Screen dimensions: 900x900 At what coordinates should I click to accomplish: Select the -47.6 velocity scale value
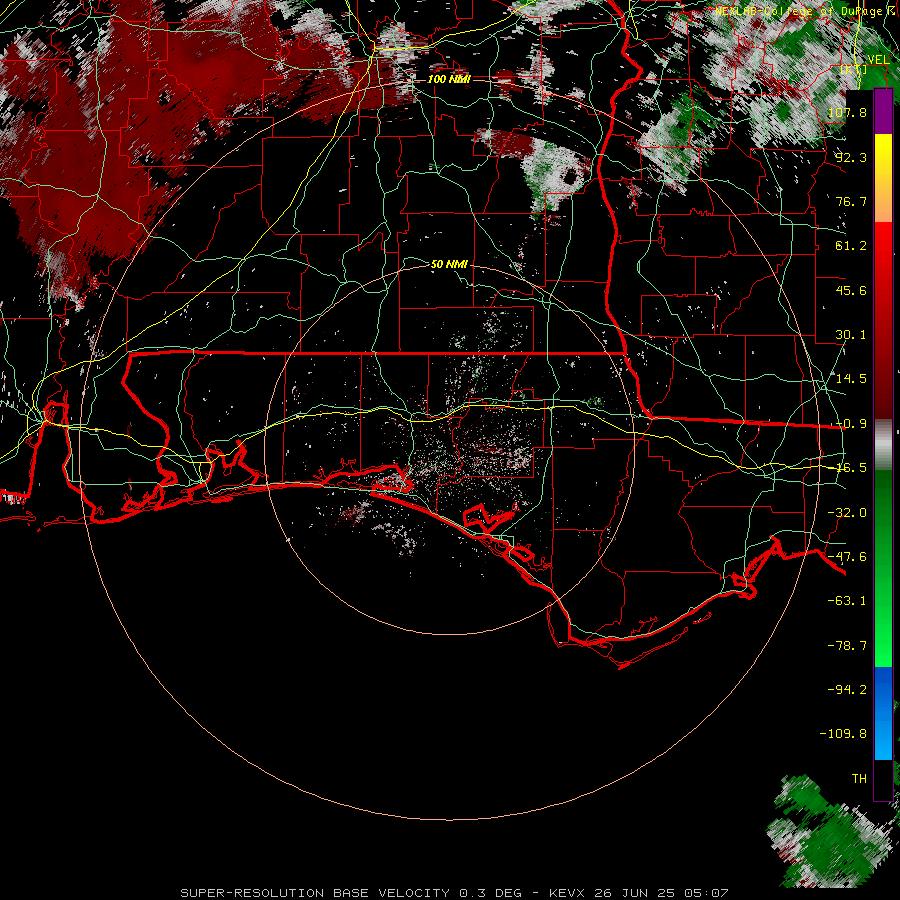coord(847,557)
